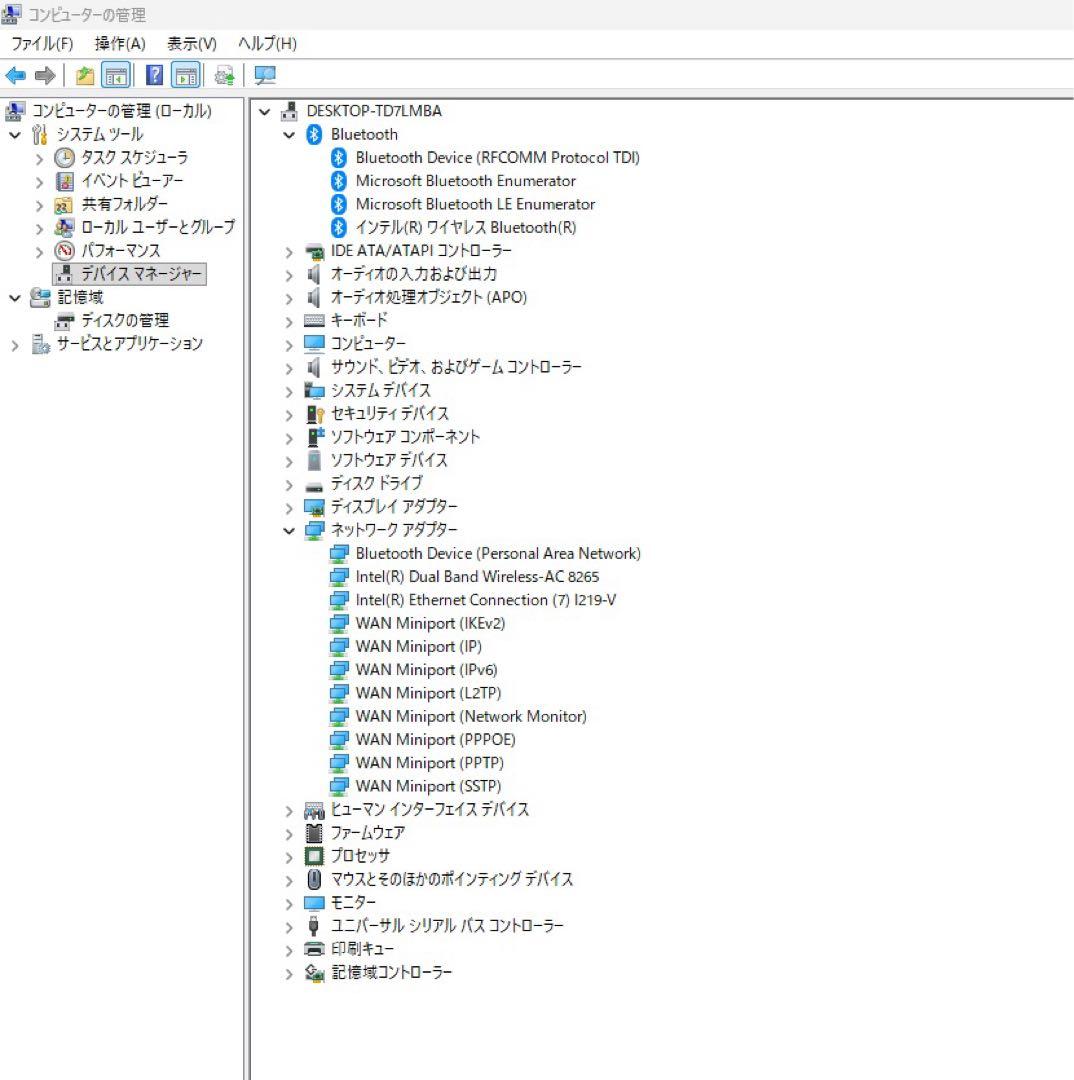Open the ファイル(F) menu
Viewport: 1074px width, 1080px height.
point(42,43)
